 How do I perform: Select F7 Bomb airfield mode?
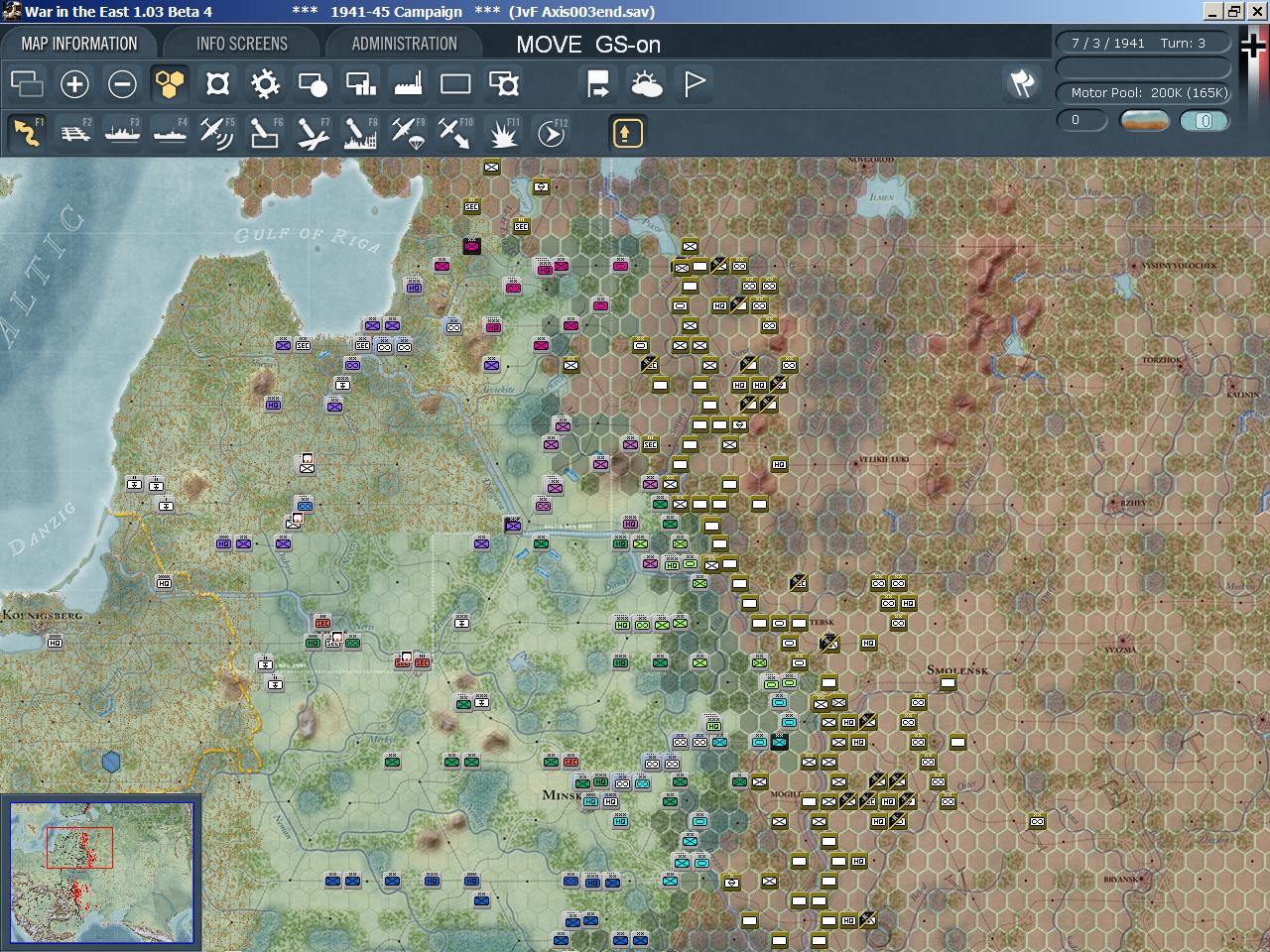(313, 132)
